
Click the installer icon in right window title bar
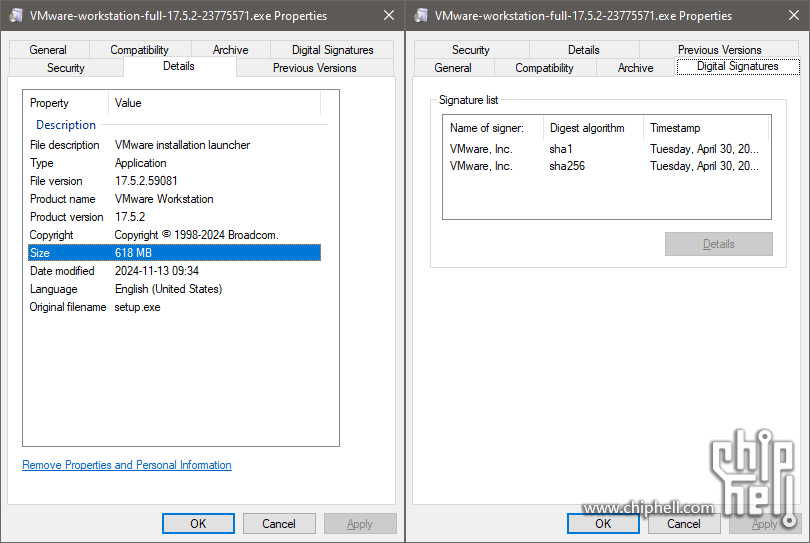coord(421,15)
